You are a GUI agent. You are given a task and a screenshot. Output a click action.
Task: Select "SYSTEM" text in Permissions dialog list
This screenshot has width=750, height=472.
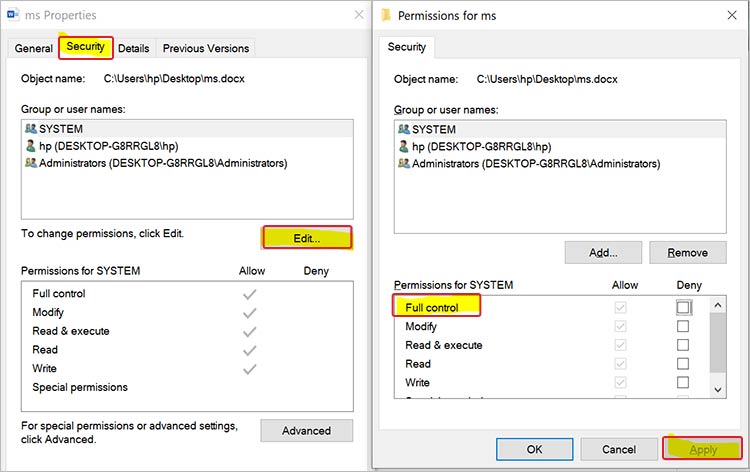(x=434, y=130)
